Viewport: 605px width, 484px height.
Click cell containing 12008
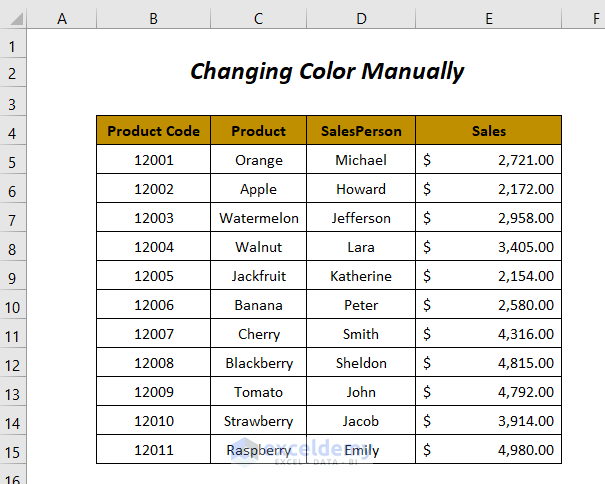[x=154, y=362]
